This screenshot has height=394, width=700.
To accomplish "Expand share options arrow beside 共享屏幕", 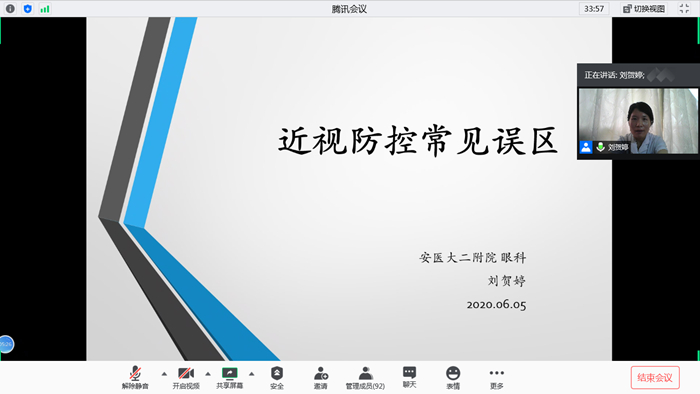I will tap(251, 374).
